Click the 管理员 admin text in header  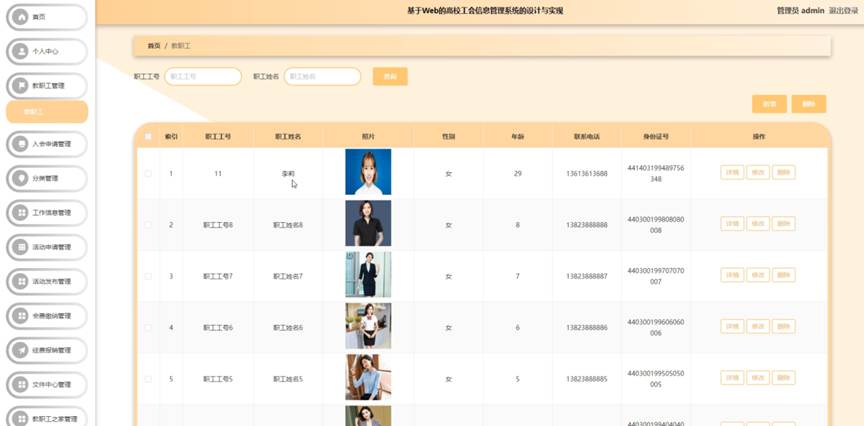801,10
